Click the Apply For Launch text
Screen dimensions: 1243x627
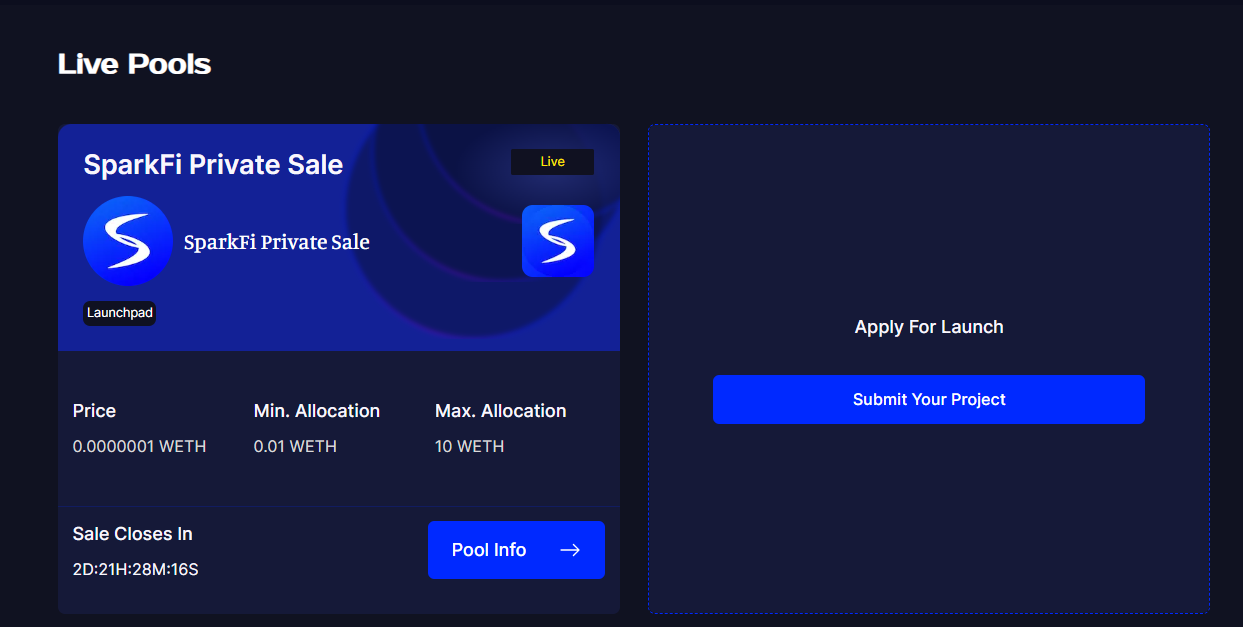click(x=928, y=327)
